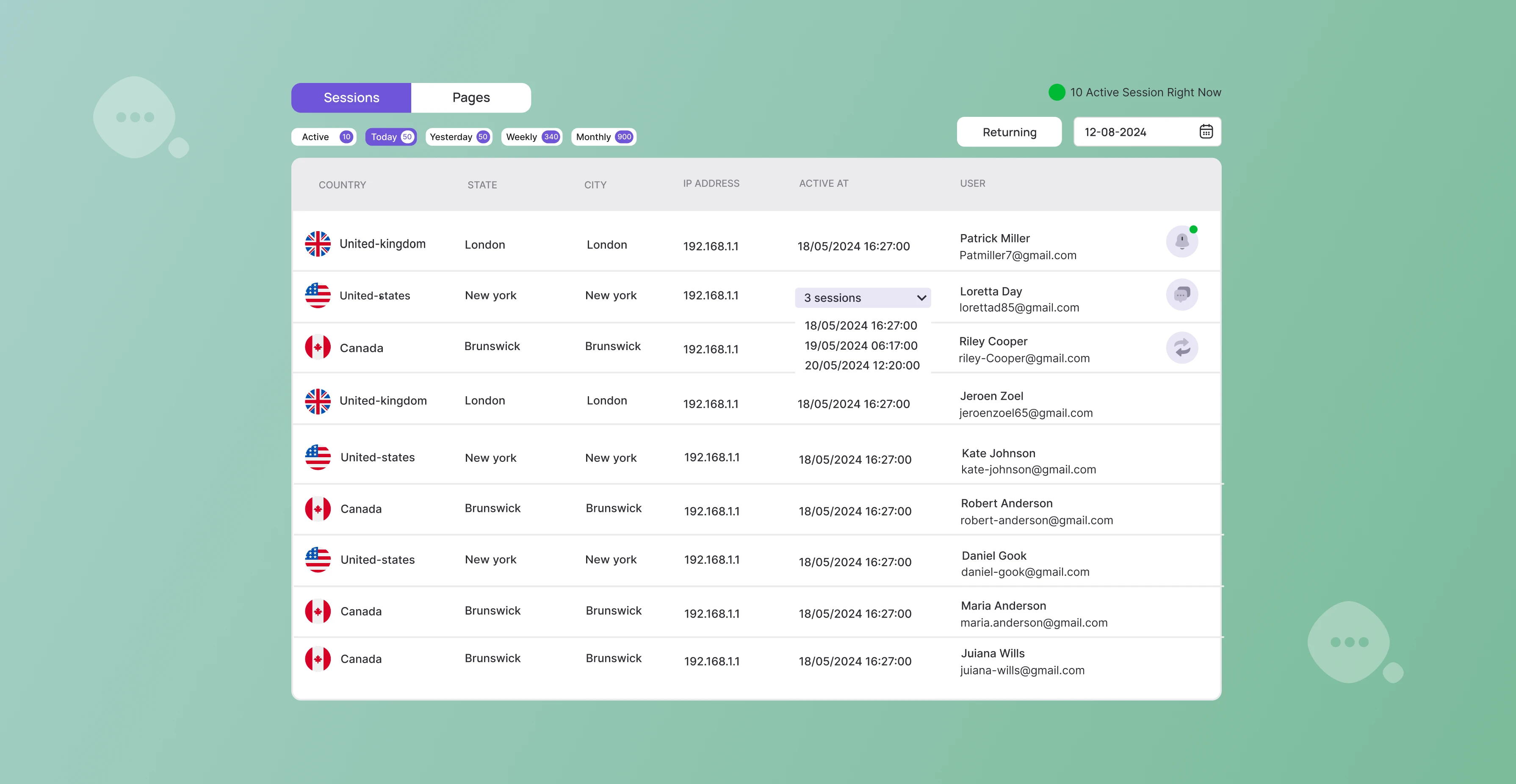1516x784 pixels.
Task: Open the calendar icon in the date field
Action: coord(1206,132)
